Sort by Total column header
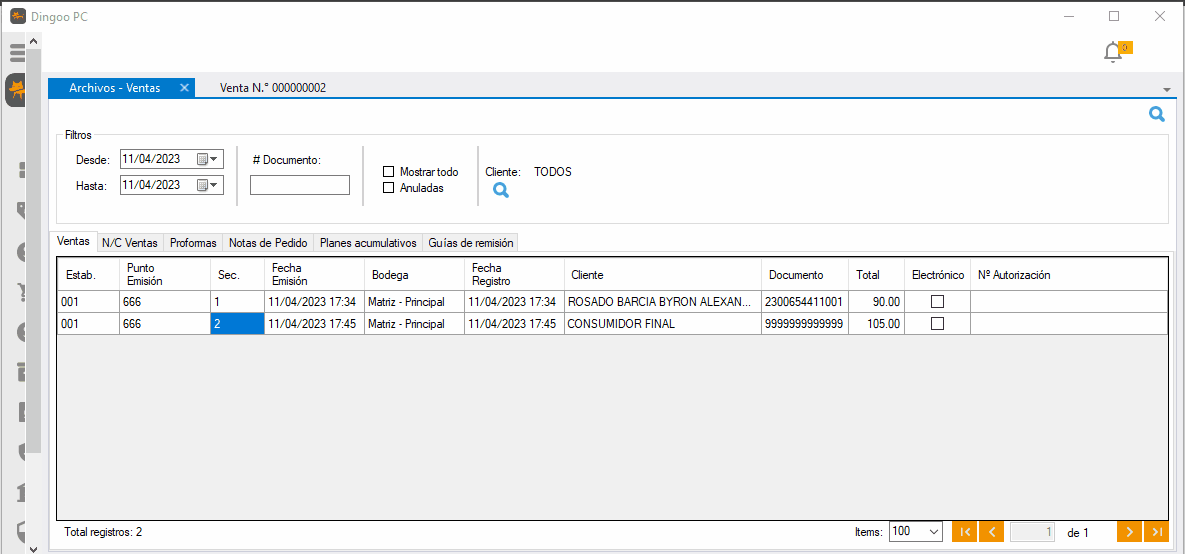1185x554 pixels. pyautogui.click(x=877, y=274)
